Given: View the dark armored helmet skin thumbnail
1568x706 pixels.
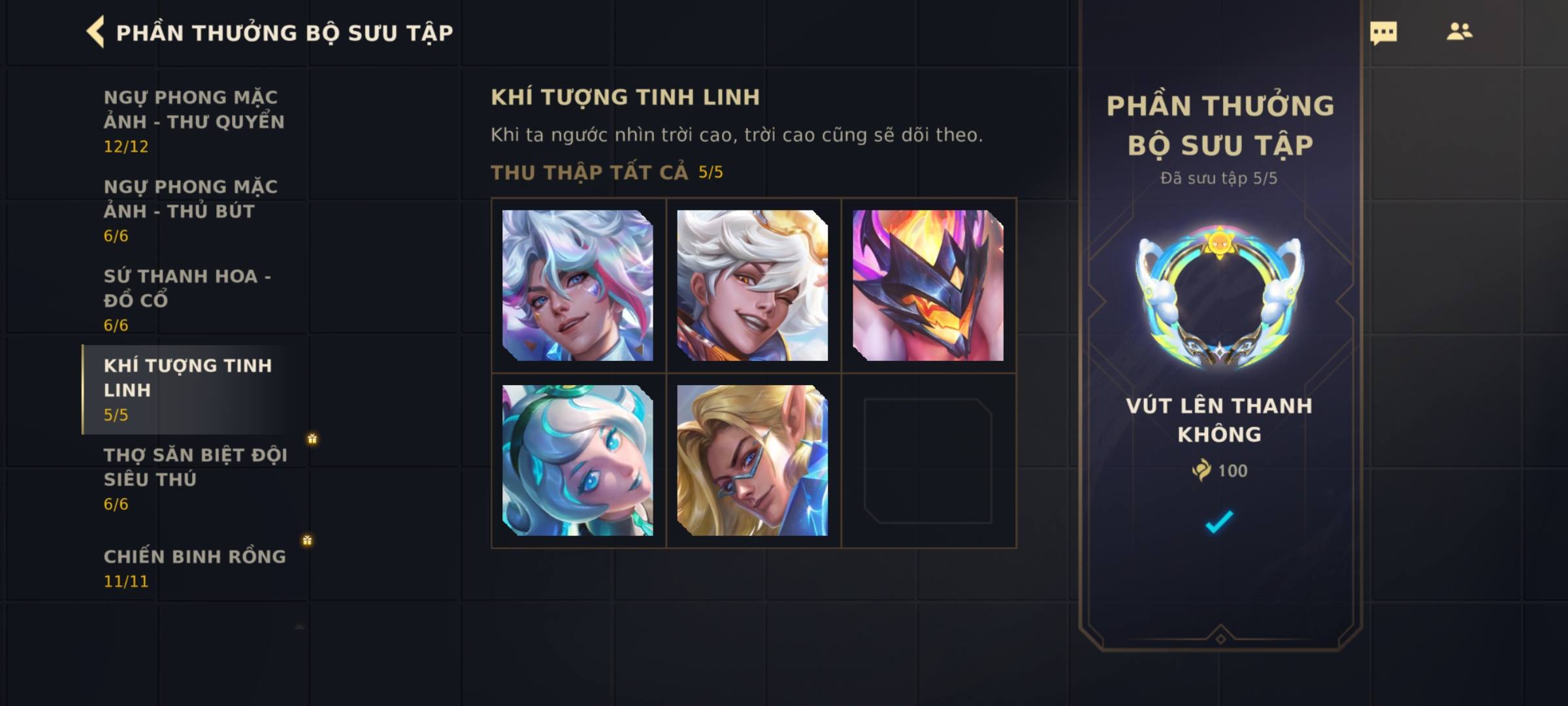Looking at the screenshot, I should pos(928,285).
